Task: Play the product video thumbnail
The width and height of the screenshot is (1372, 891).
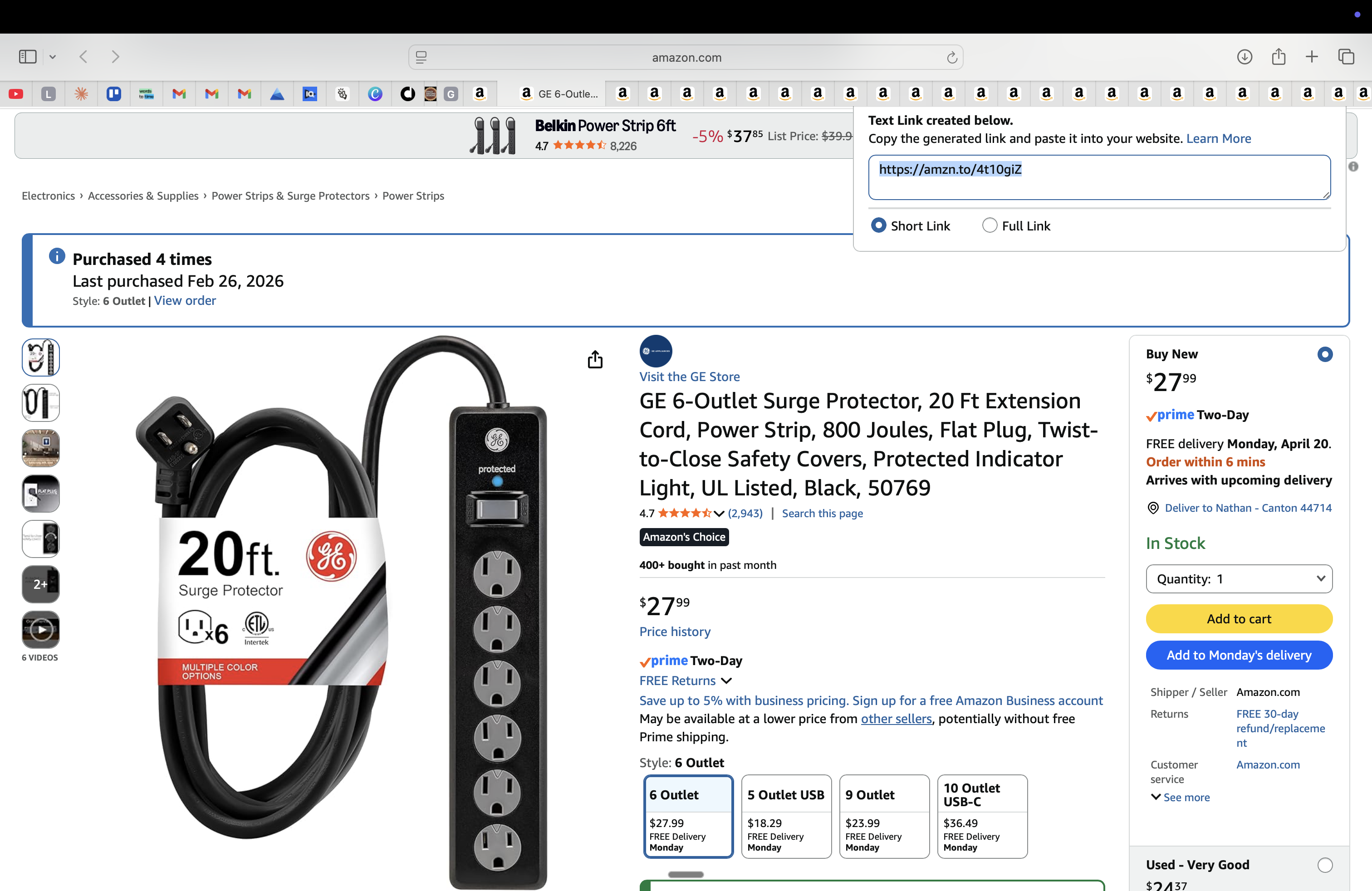Action: click(40, 629)
